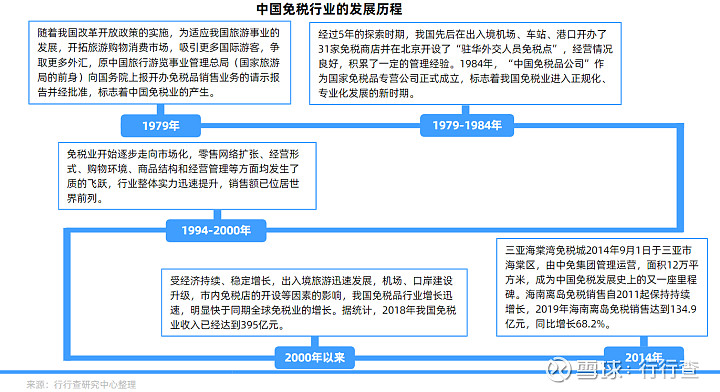Select the text box starting 经过5年的探索时期
The width and height of the screenshot is (720, 392).
pos(465,63)
